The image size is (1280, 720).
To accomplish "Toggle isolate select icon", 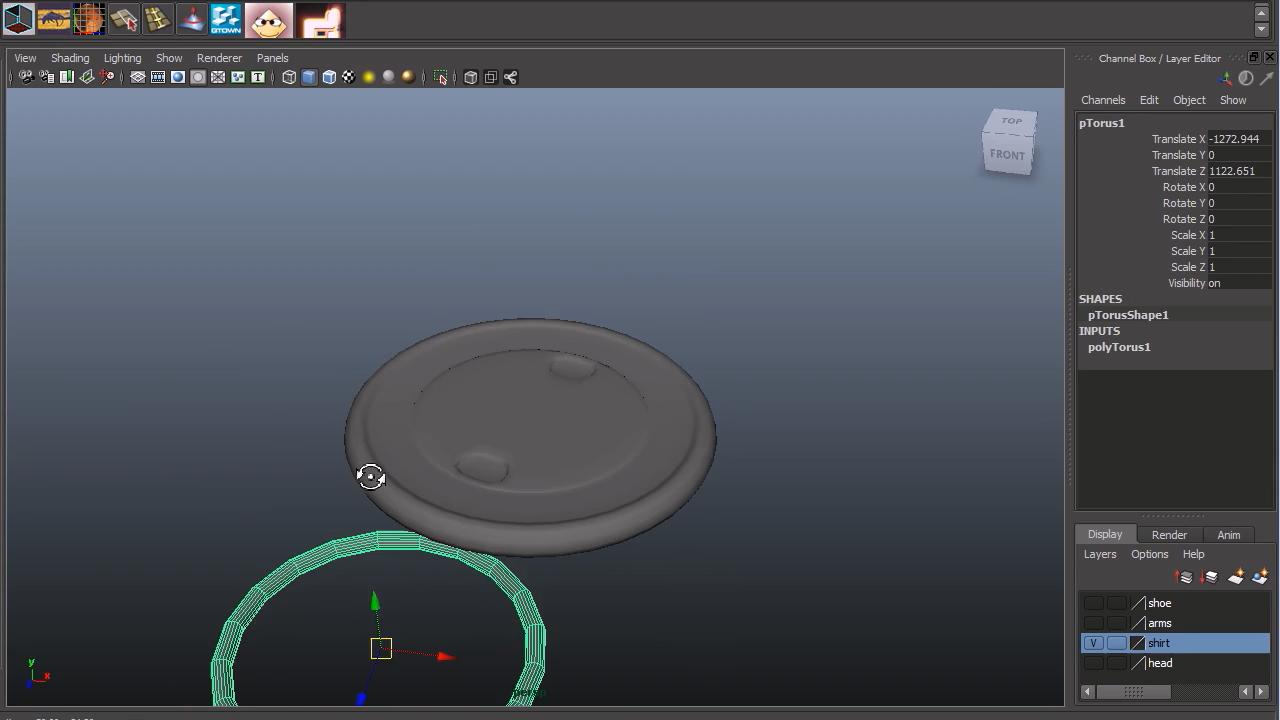I will (x=441, y=77).
